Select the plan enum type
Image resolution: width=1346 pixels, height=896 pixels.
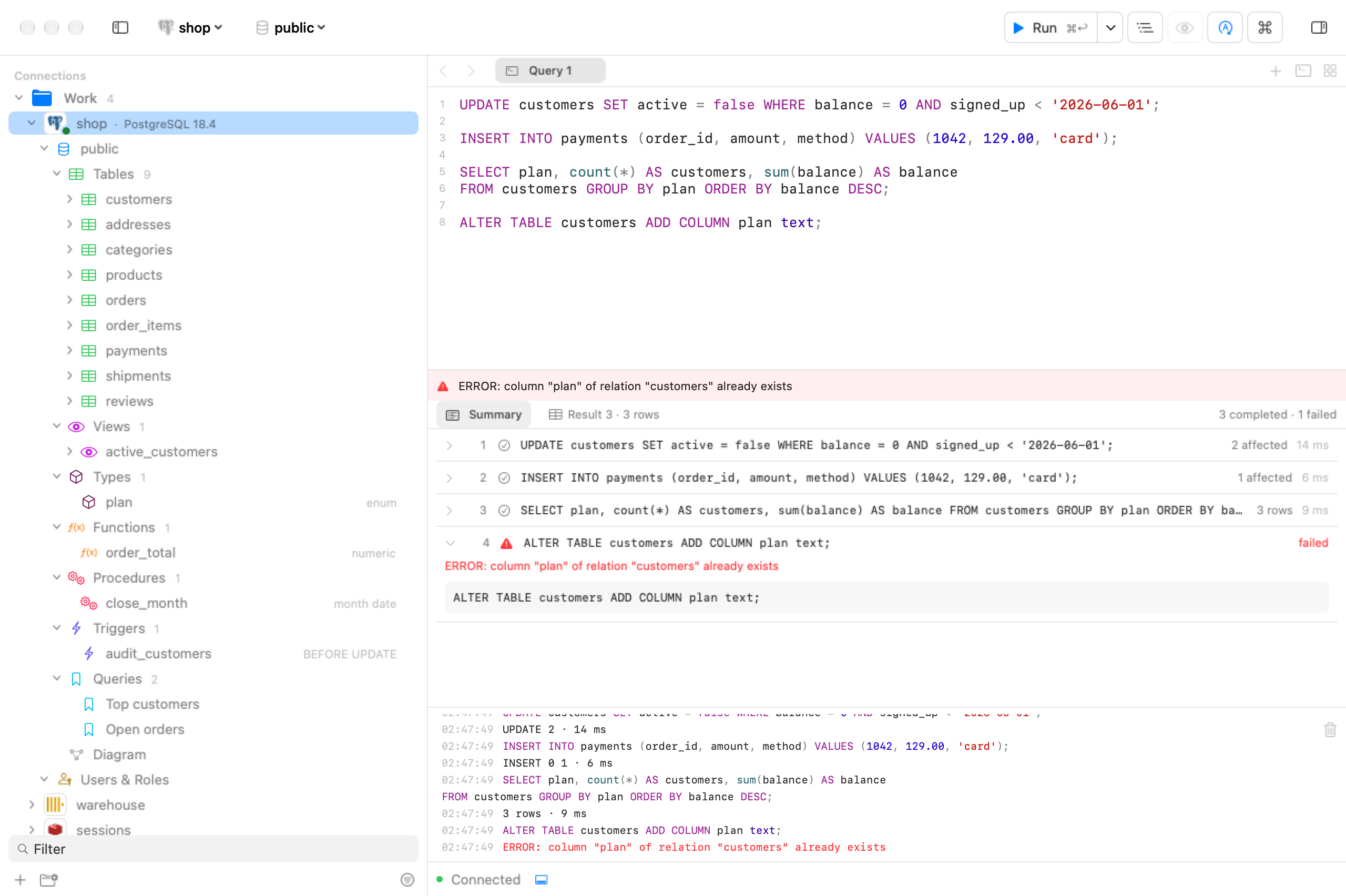pos(118,502)
